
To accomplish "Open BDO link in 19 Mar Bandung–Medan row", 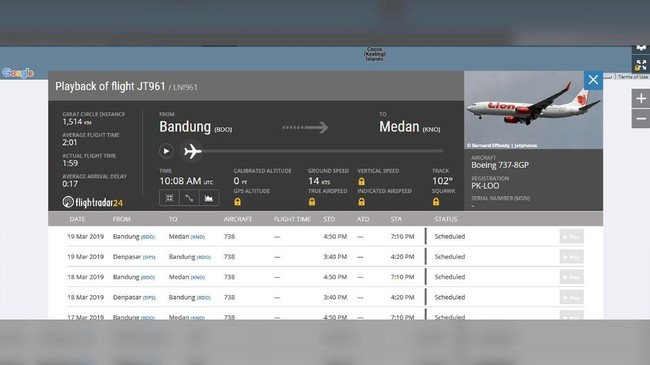I will point(148,237).
